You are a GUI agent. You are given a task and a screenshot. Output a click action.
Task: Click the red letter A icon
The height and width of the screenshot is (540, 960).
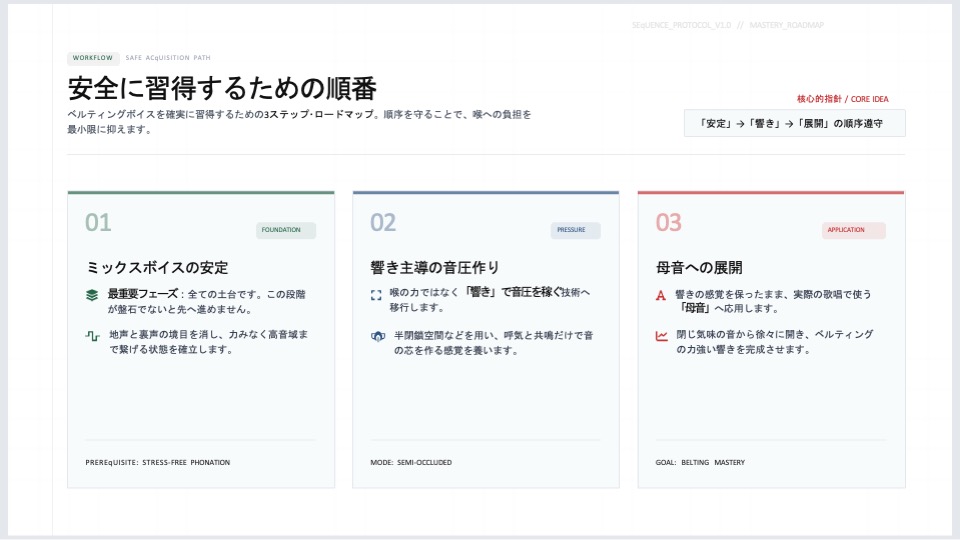[x=661, y=295]
